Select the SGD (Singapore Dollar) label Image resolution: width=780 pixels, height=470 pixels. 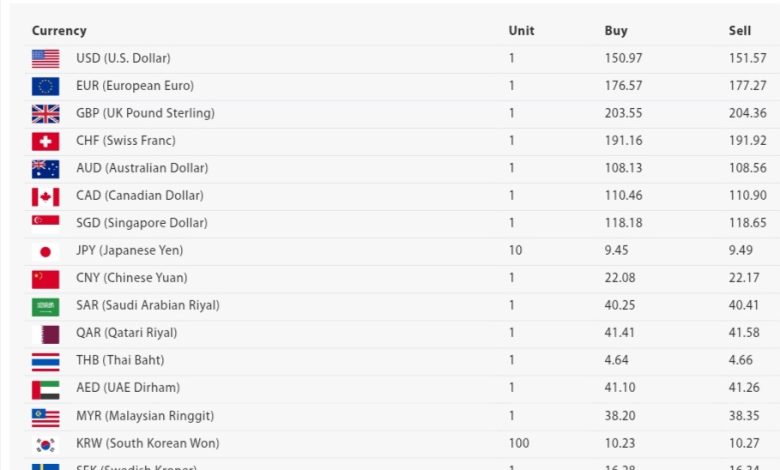[x=142, y=223]
